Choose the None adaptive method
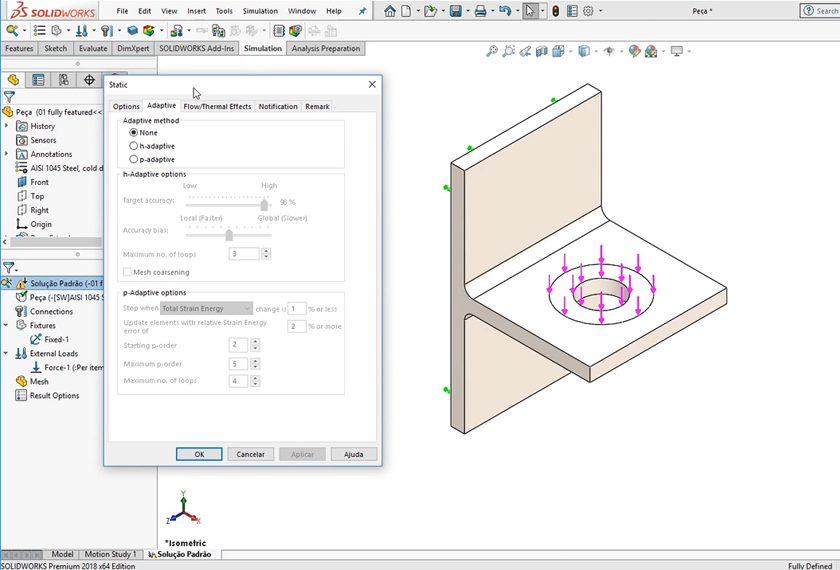 (134, 133)
